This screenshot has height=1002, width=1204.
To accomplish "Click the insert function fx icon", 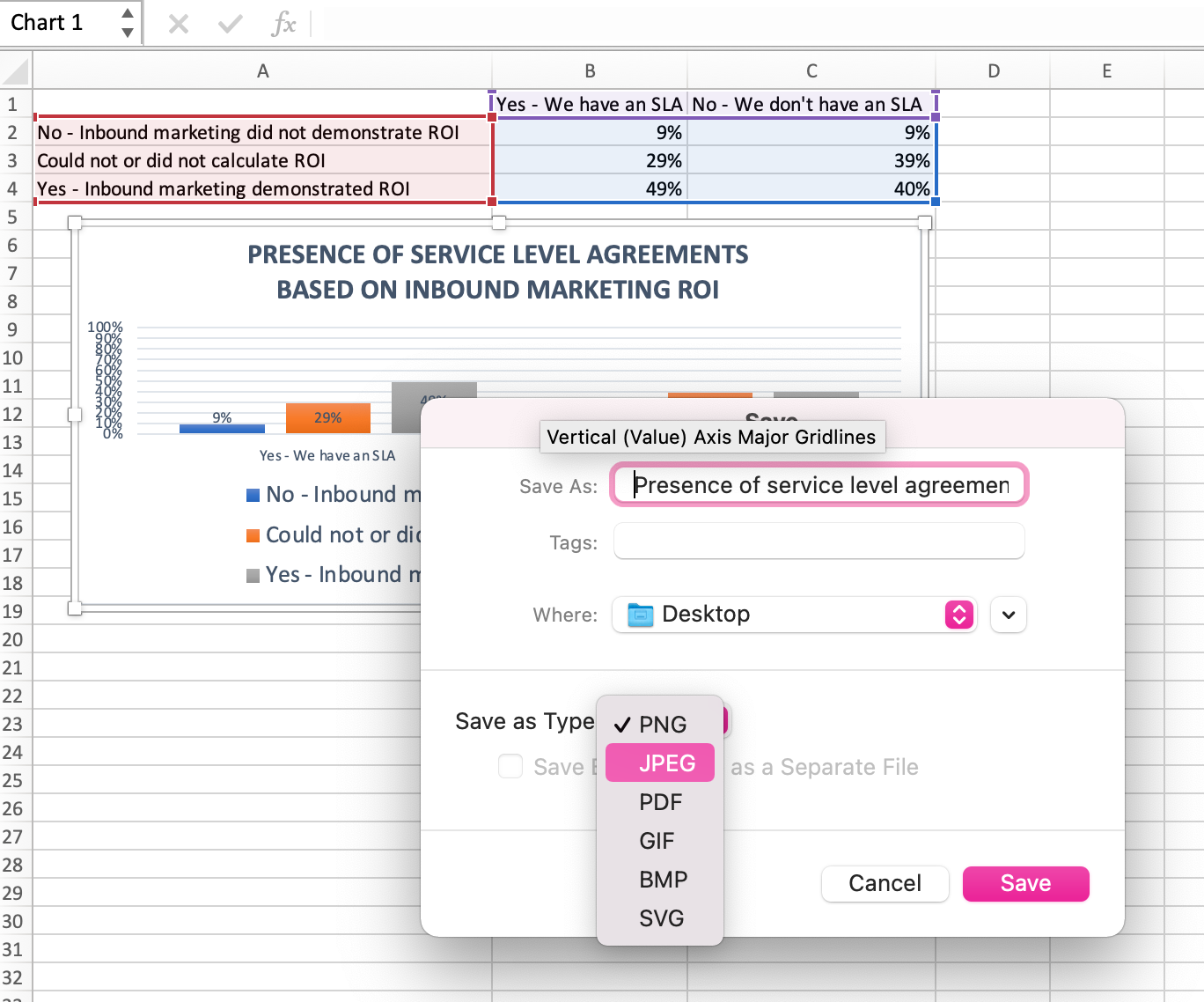I will 283,24.
